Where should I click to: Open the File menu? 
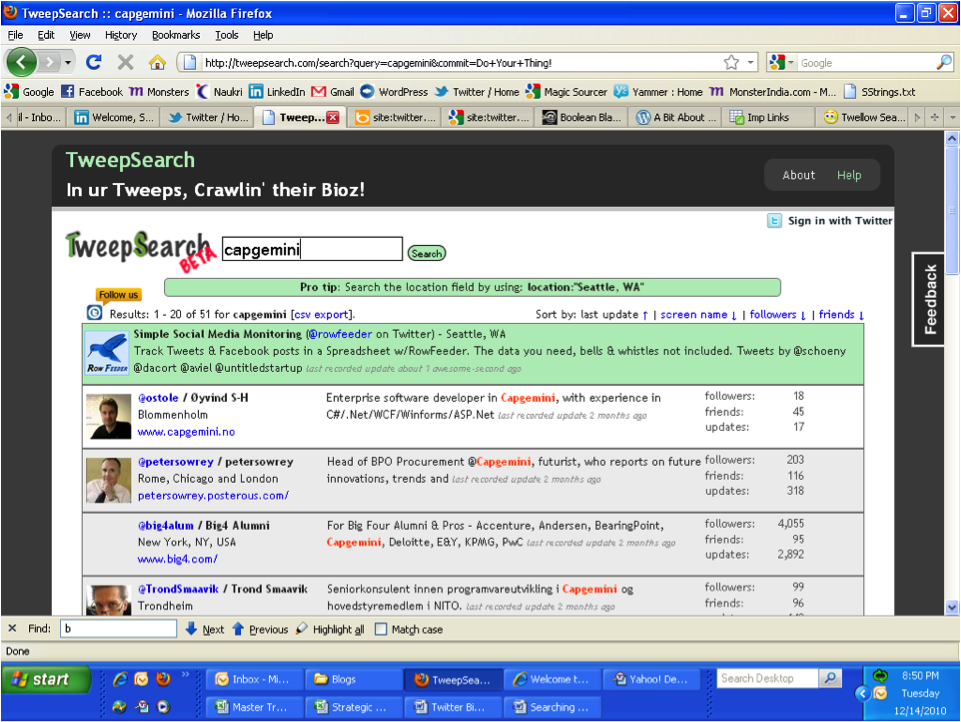pos(15,35)
